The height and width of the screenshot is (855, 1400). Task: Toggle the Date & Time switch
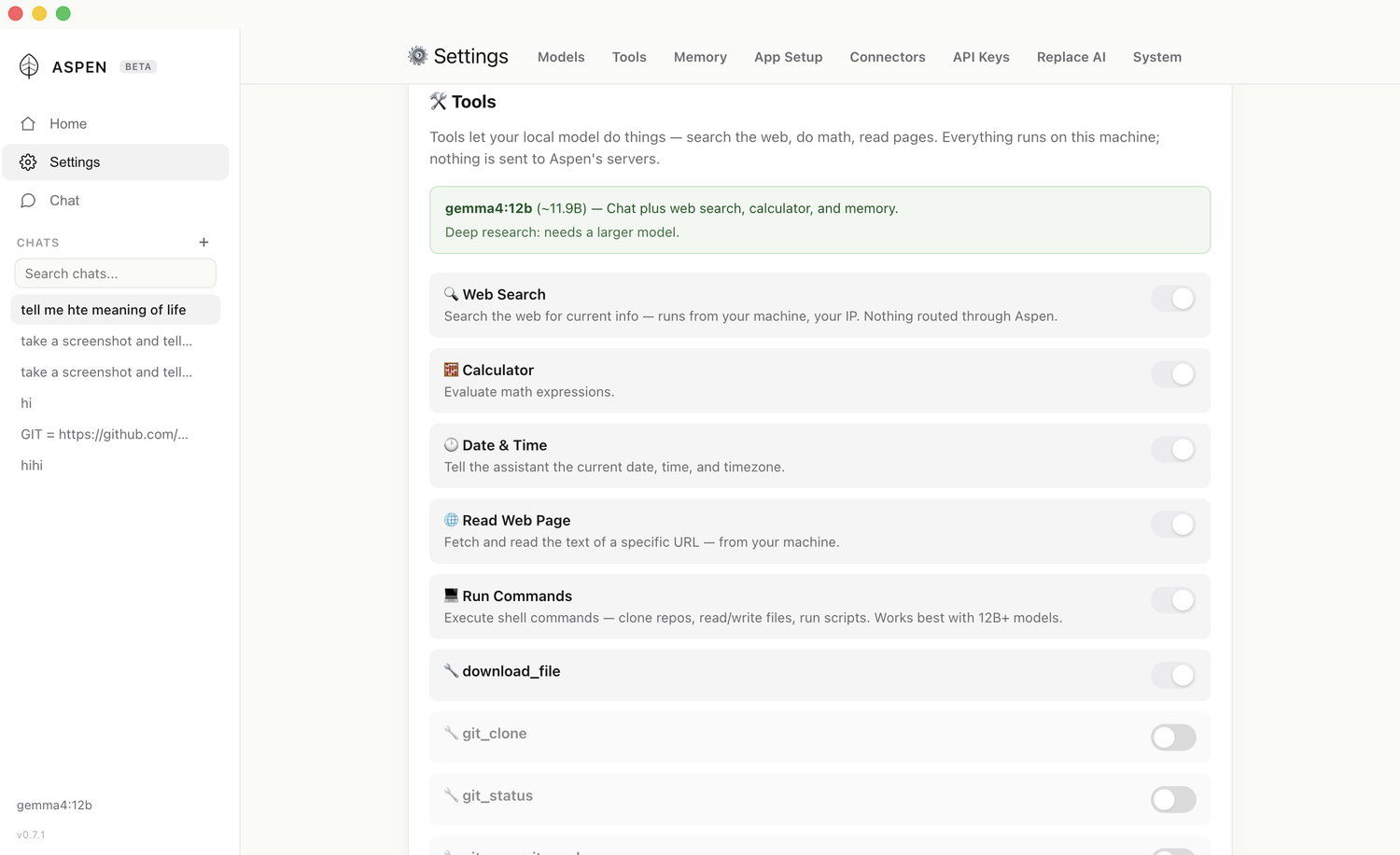(x=1173, y=449)
